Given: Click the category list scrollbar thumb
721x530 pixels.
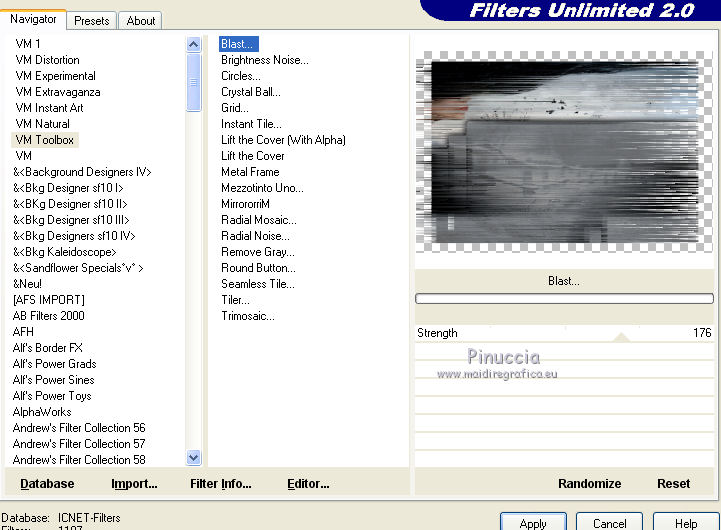Looking at the screenshot, I should point(194,82).
